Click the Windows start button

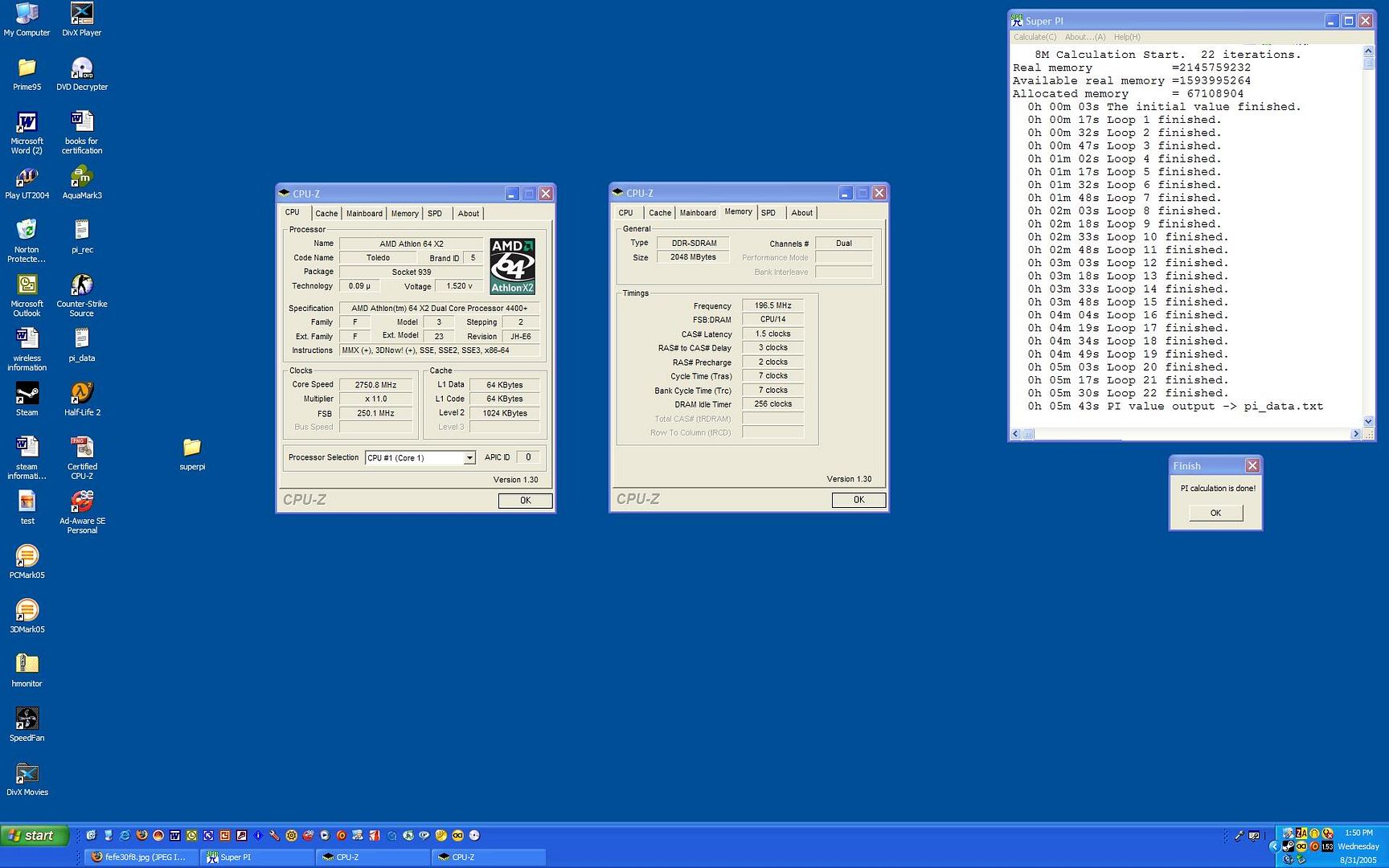[35, 836]
